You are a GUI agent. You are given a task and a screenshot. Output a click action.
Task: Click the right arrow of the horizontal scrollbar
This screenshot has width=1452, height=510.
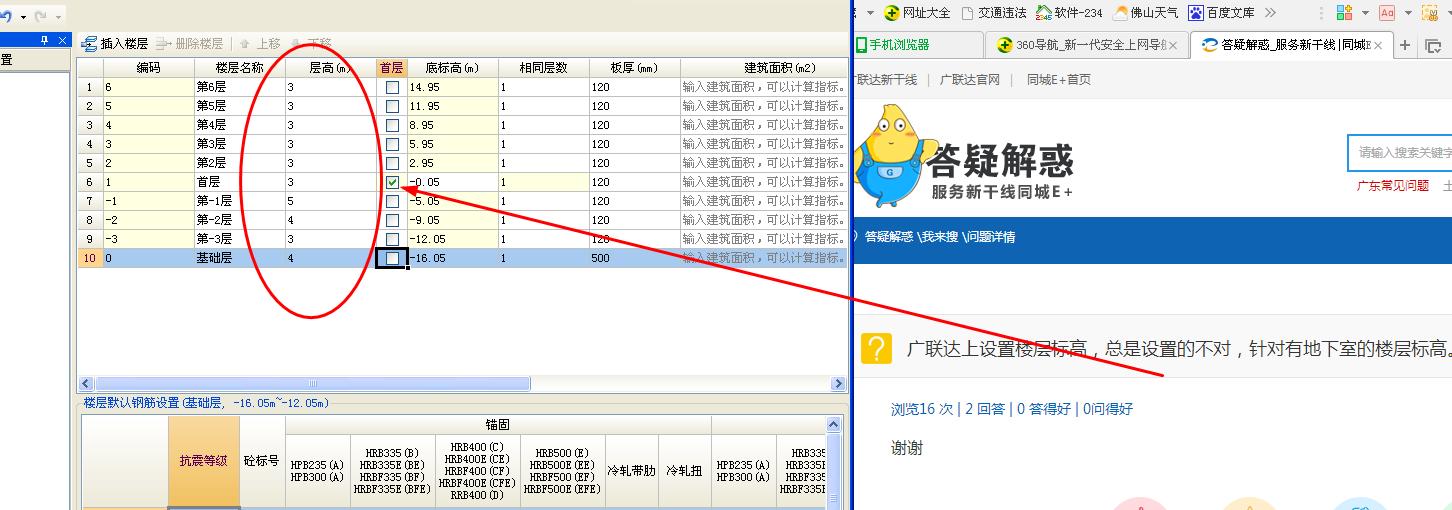838,384
